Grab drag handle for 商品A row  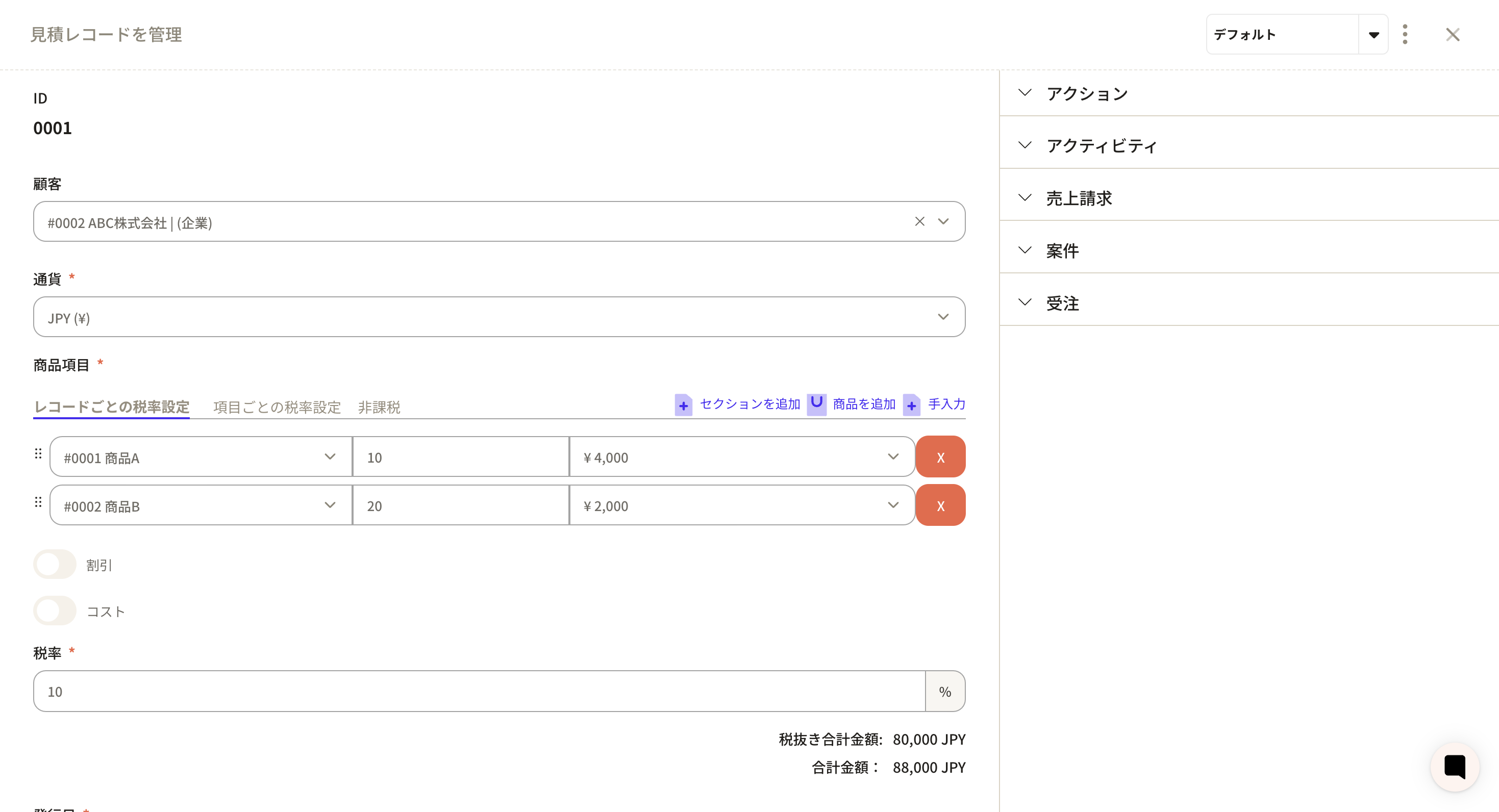click(x=38, y=454)
